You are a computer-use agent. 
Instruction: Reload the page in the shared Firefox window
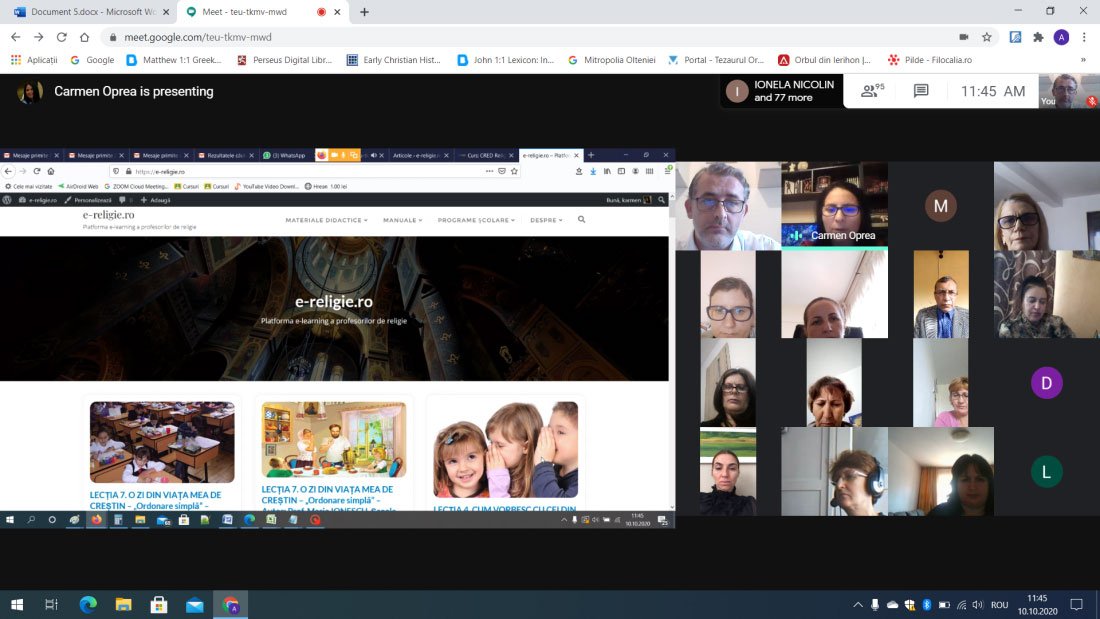[x=37, y=171]
